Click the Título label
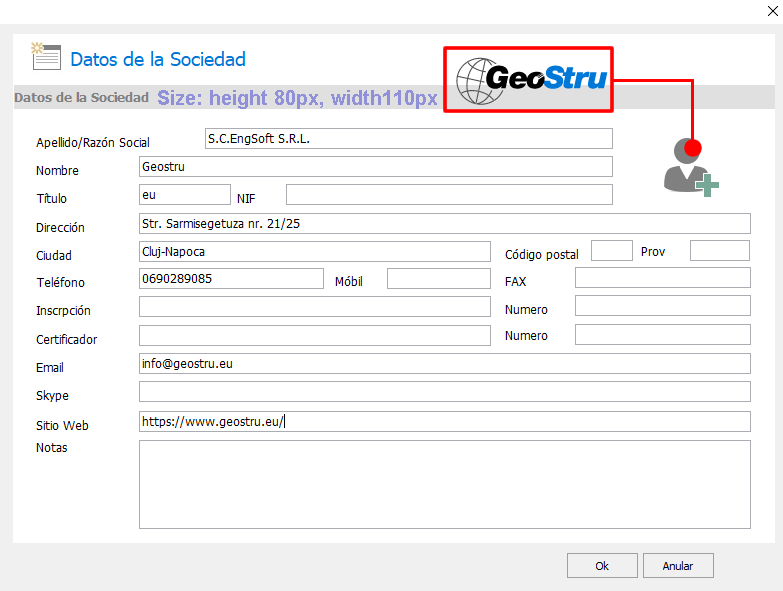This screenshot has height=591, width=783. pos(51,199)
